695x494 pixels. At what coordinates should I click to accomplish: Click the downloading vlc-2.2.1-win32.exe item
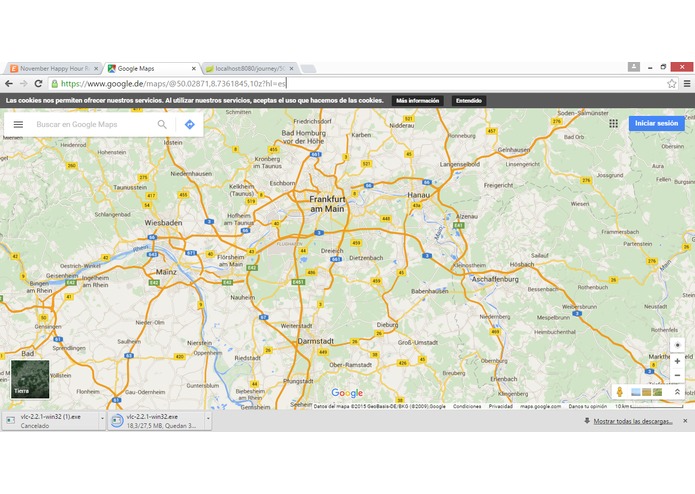[x=156, y=421]
